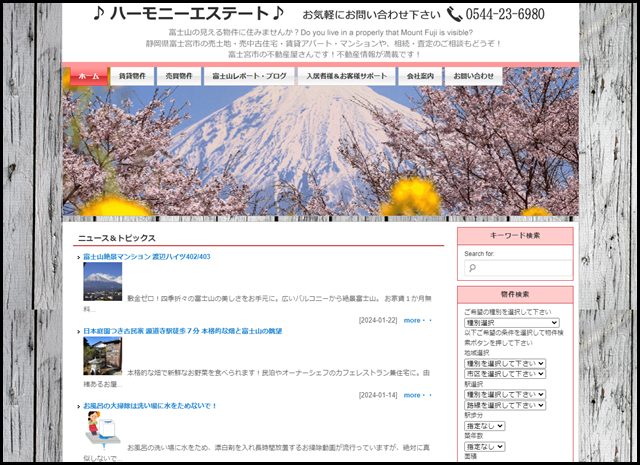
Task: Click the Japanese garden house thumbnail
Action: tap(102, 356)
